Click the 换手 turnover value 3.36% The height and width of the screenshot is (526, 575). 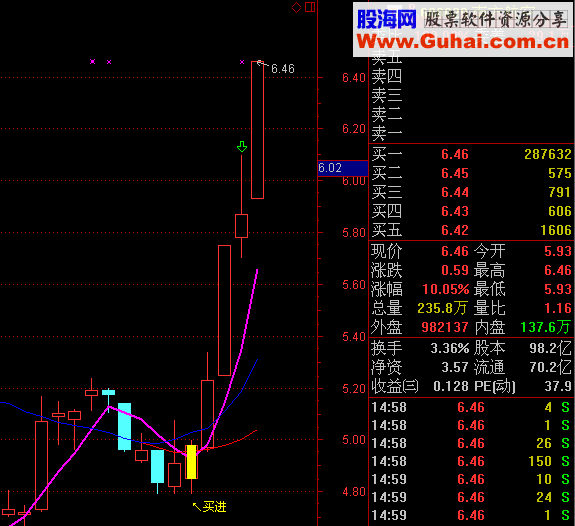click(x=450, y=348)
